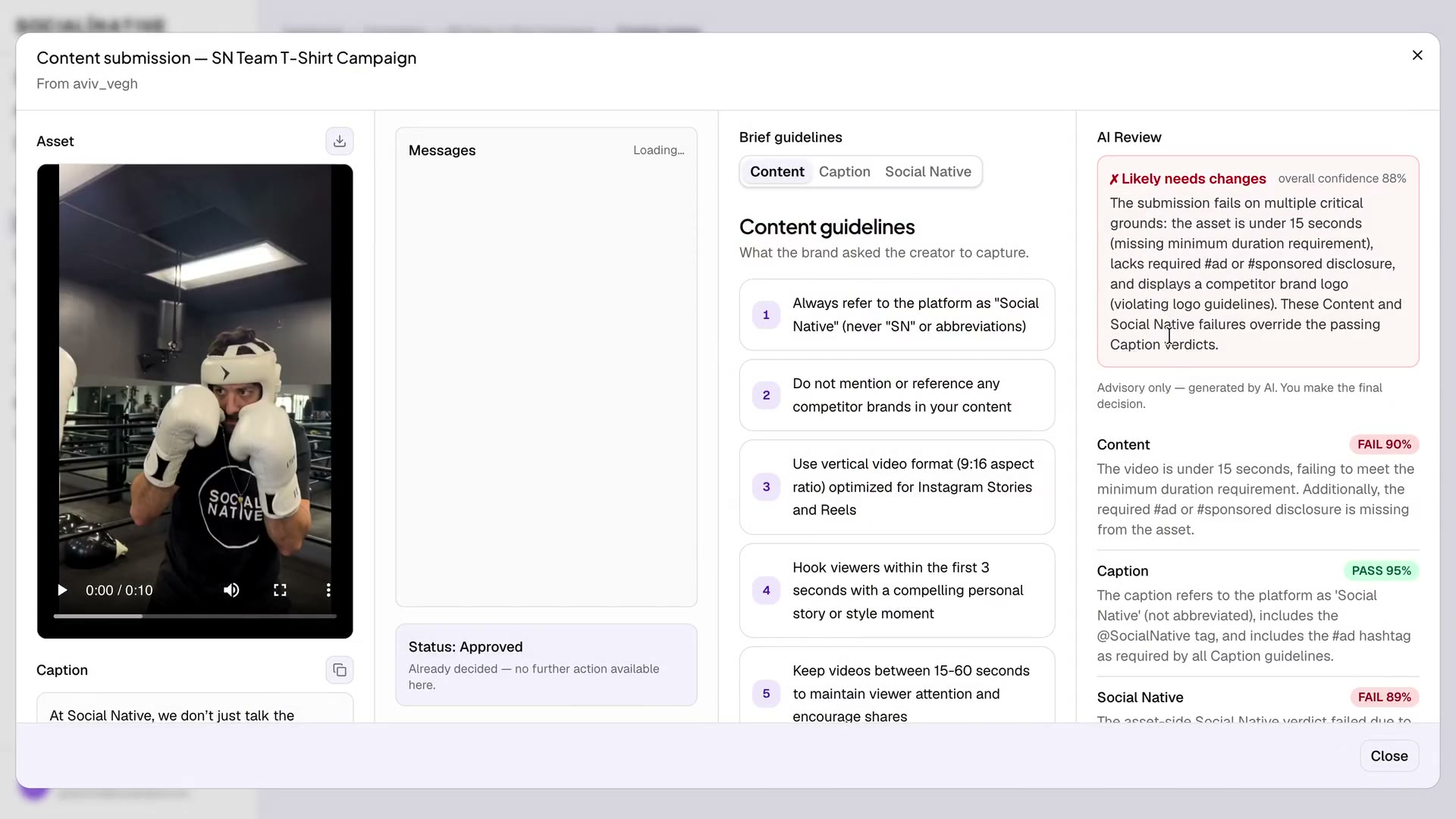The width and height of the screenshot is (1456, 819).
Task: Select guideline 4 about hooking viewers
Action: [896, 591]
